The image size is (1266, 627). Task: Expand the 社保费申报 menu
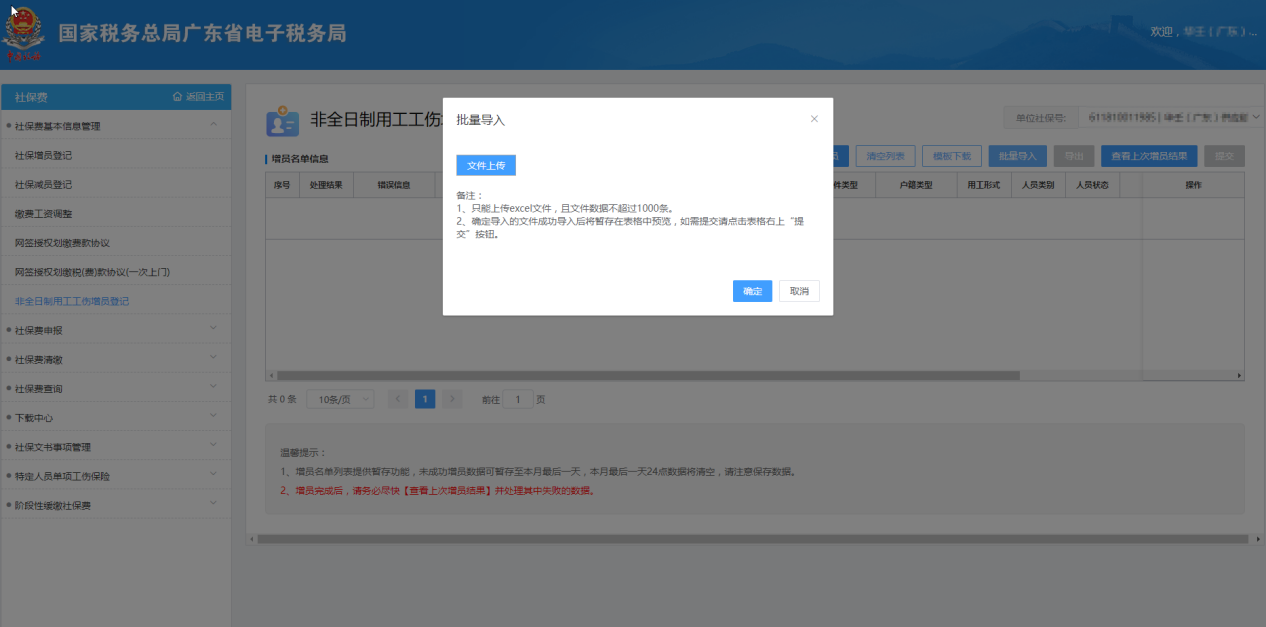(x=213, y=330)
